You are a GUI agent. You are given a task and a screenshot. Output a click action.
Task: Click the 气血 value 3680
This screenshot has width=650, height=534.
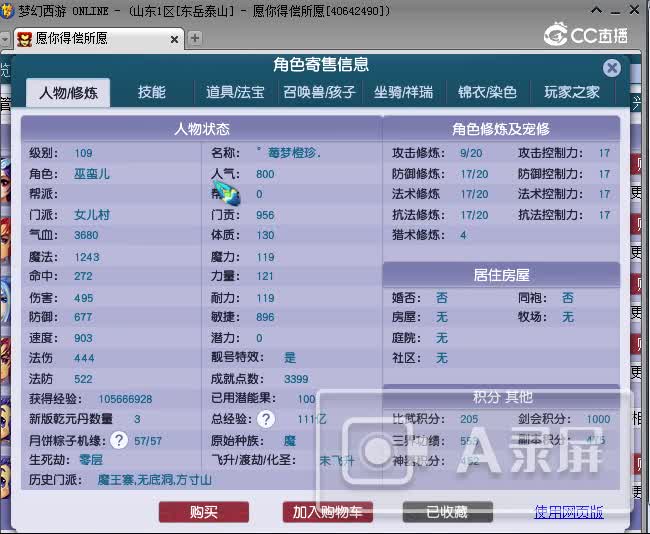[x=86, y=235]
